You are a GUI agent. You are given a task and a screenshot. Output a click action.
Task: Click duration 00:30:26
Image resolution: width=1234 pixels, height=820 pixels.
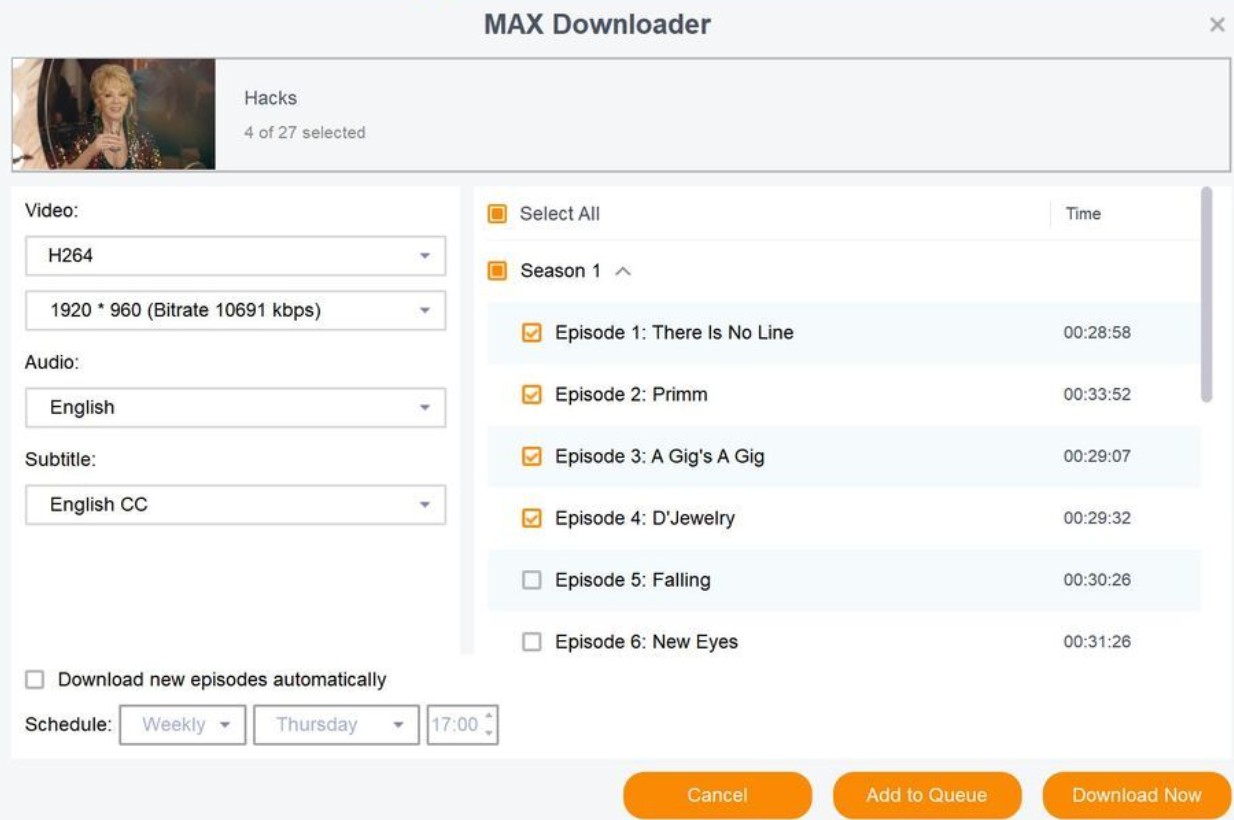click(1097, 581)
